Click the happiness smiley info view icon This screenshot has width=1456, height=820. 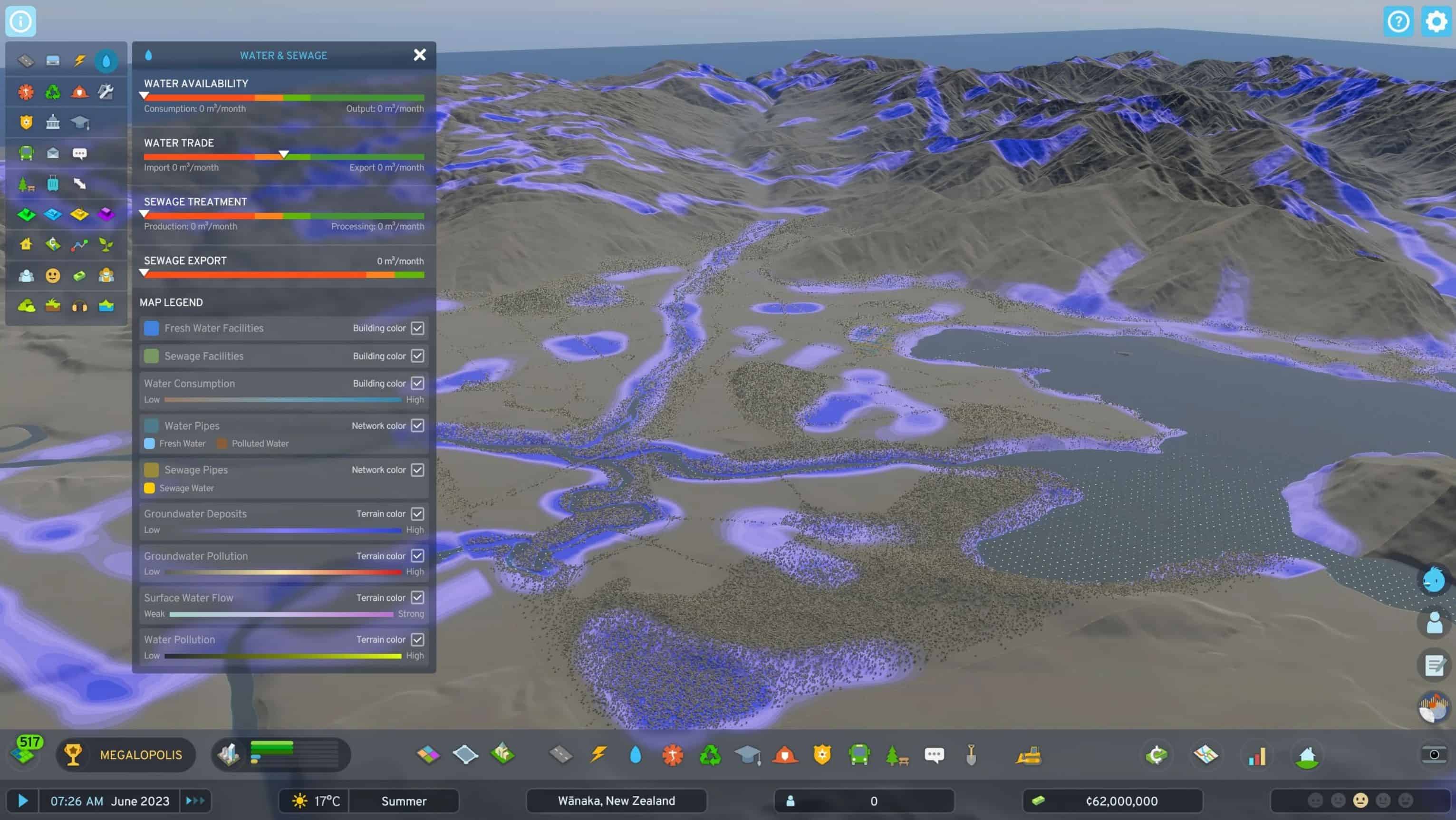point(53,275)
